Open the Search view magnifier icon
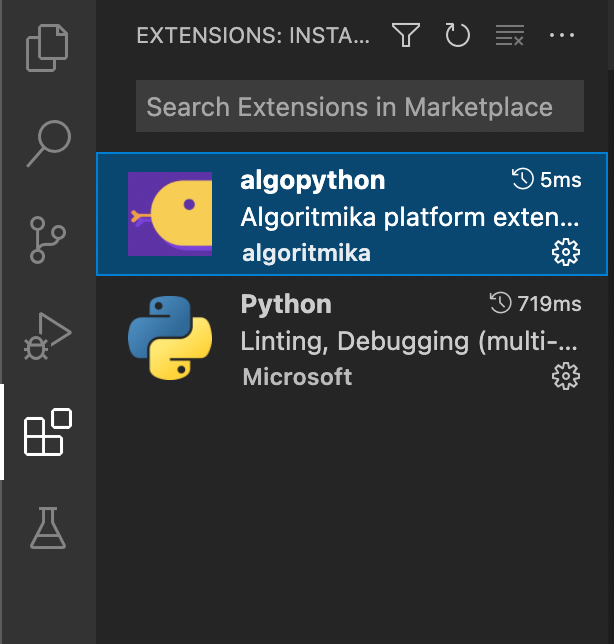 [x=48, y=143]
